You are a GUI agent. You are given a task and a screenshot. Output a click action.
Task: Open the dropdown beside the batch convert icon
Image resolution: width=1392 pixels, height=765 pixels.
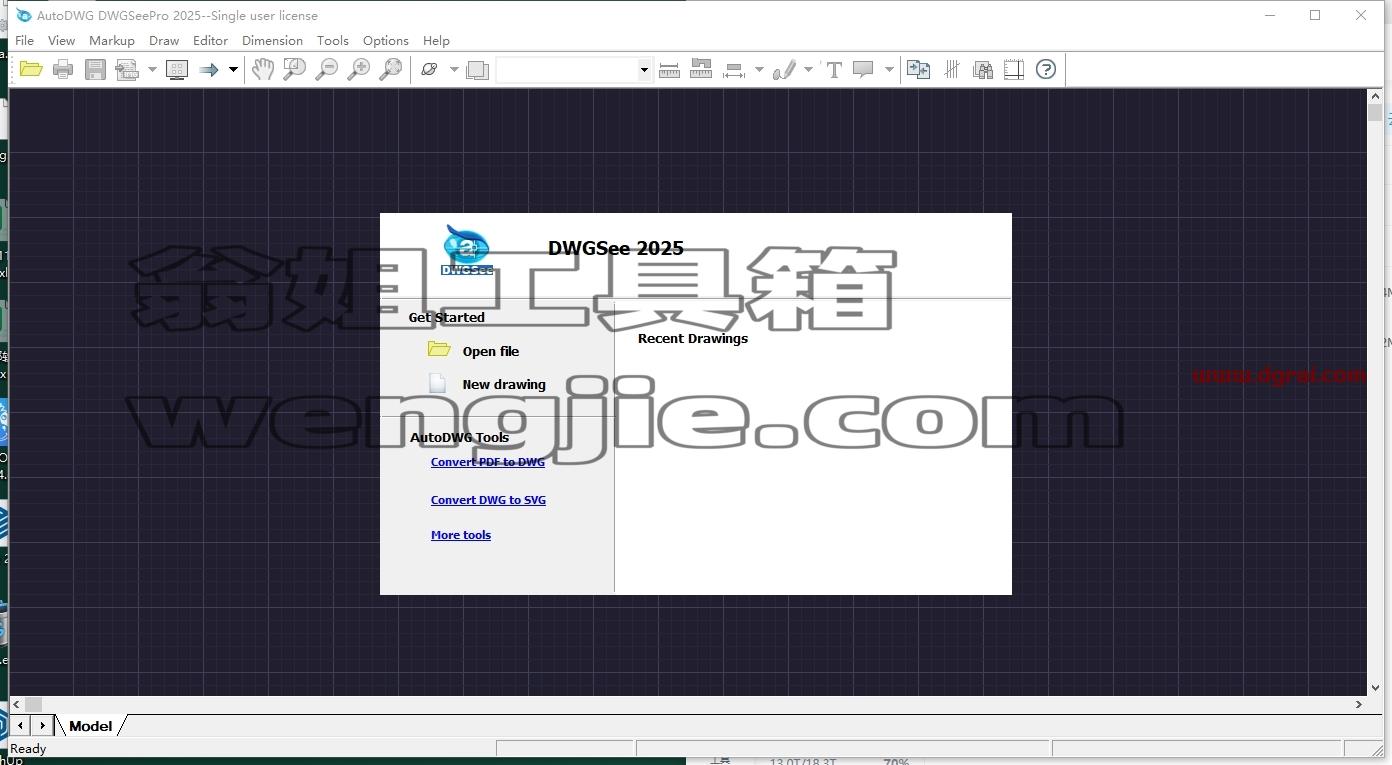152,69
